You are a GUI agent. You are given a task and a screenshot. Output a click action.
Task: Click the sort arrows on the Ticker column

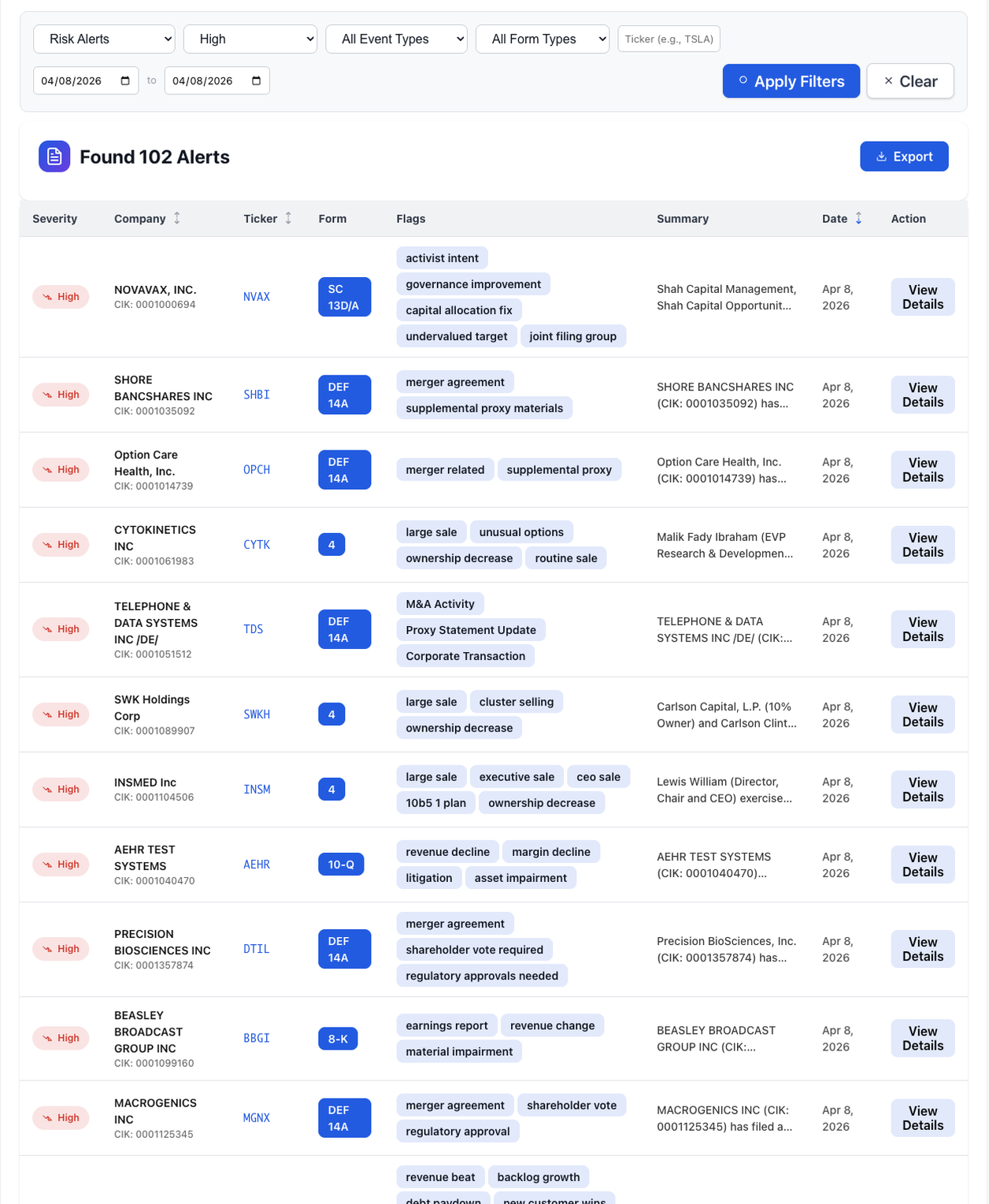(x=287, y=218)
